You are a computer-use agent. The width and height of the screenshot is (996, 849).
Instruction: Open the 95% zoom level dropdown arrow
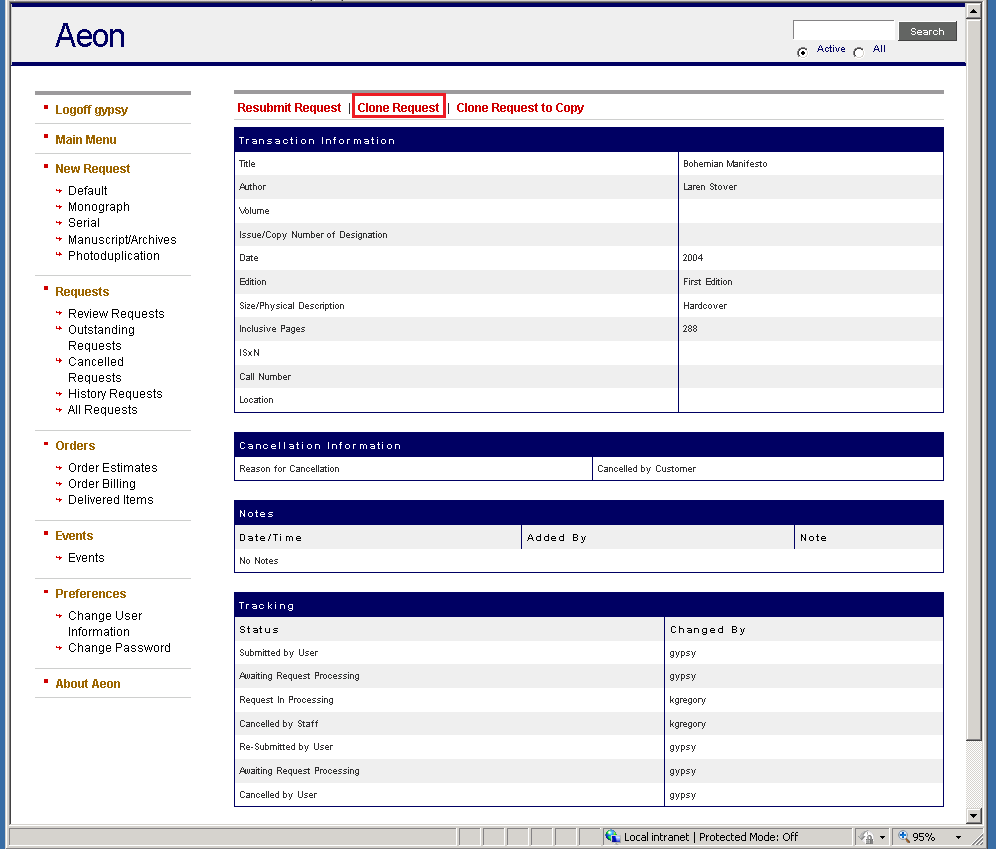tap(958, 837)
